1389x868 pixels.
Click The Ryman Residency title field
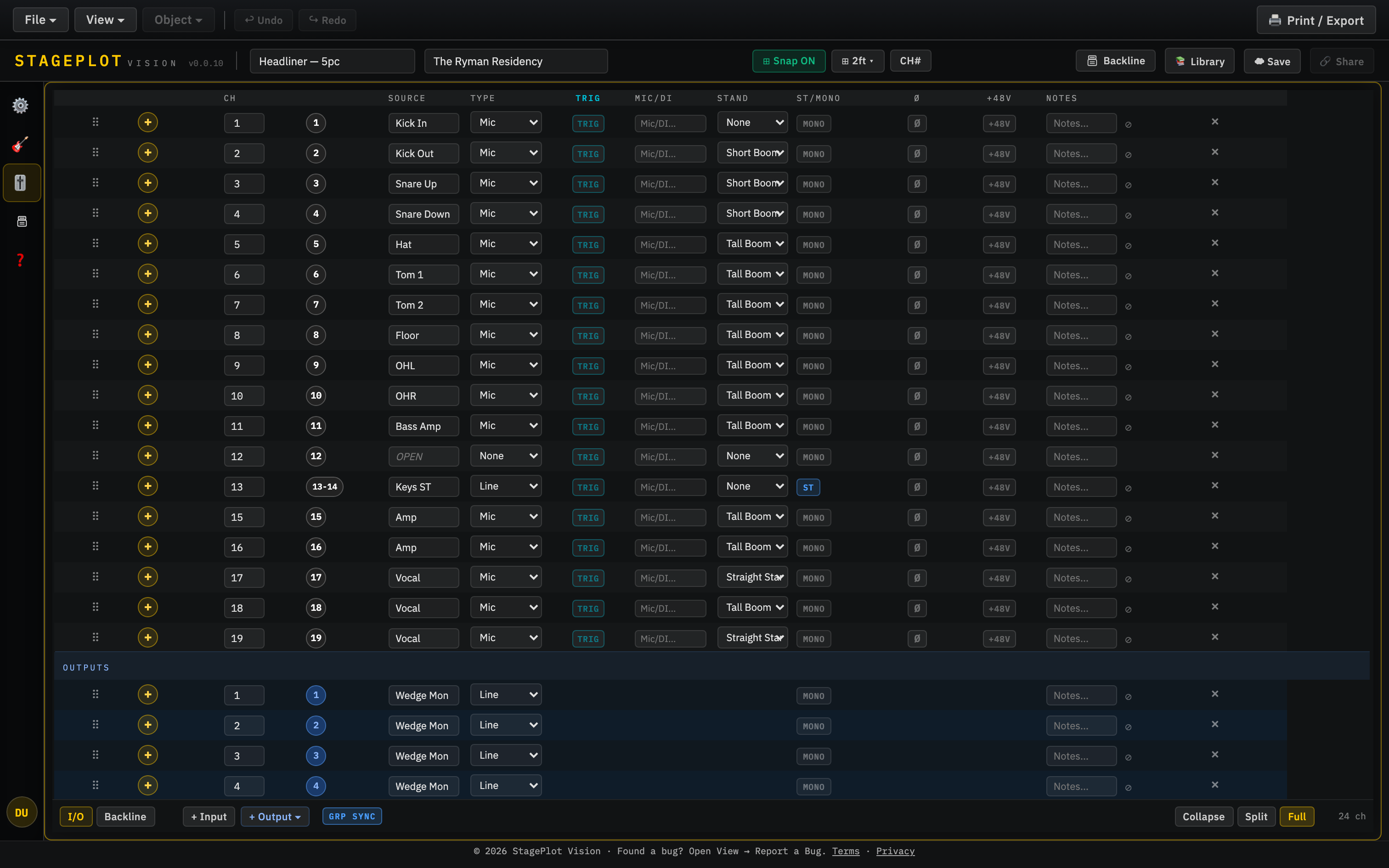pos(515,62)
